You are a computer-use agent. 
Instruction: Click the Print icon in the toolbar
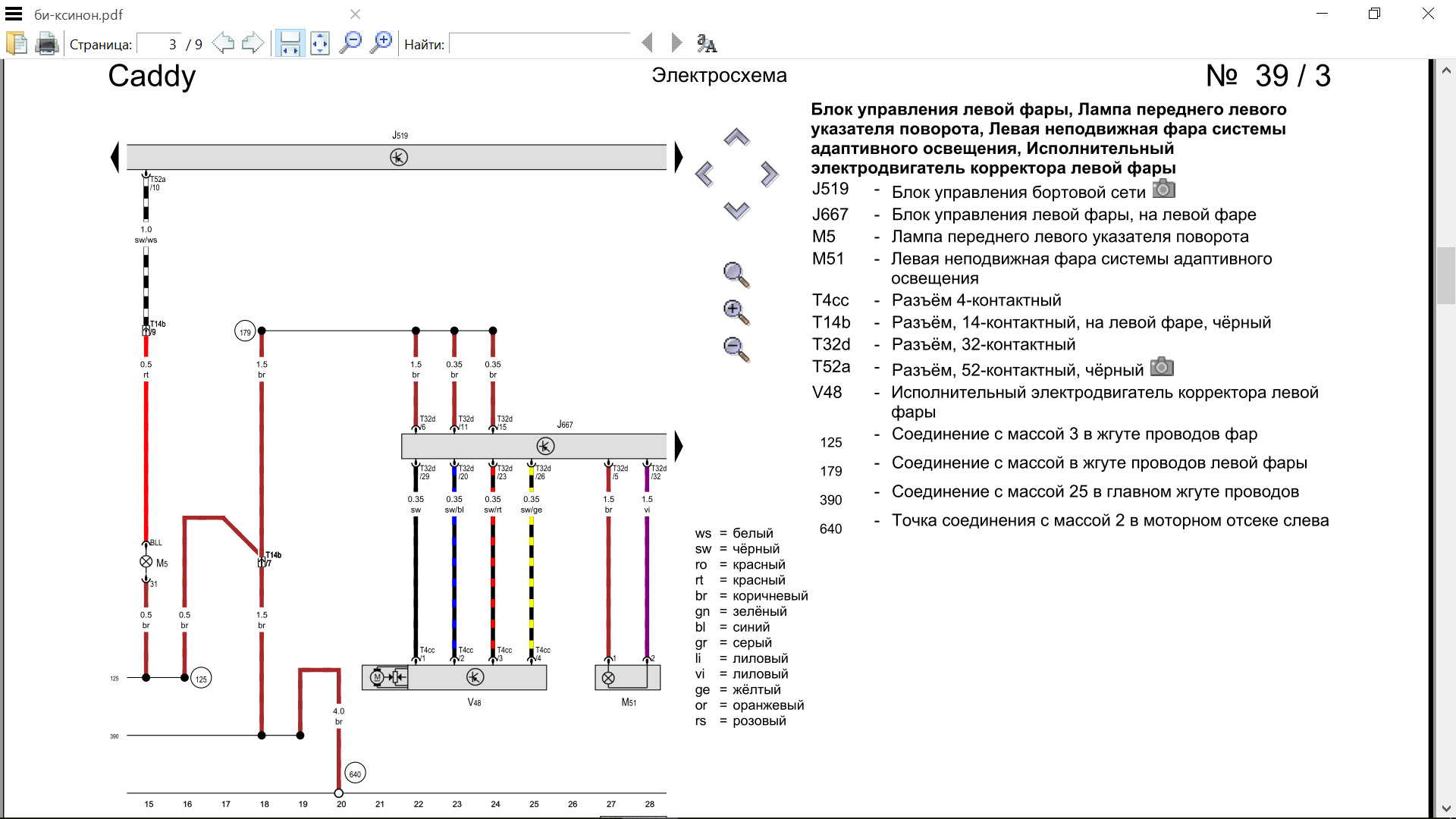click(47, 43)
